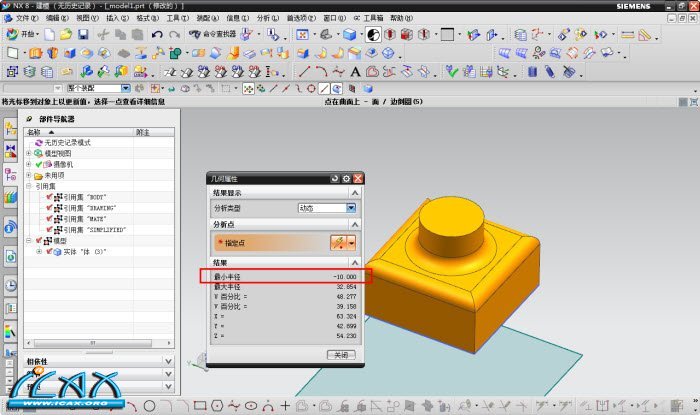The image size is (700, 415).
Task: Open the 分析类型 dropdown showing 动态
Action: click(327, 208)
